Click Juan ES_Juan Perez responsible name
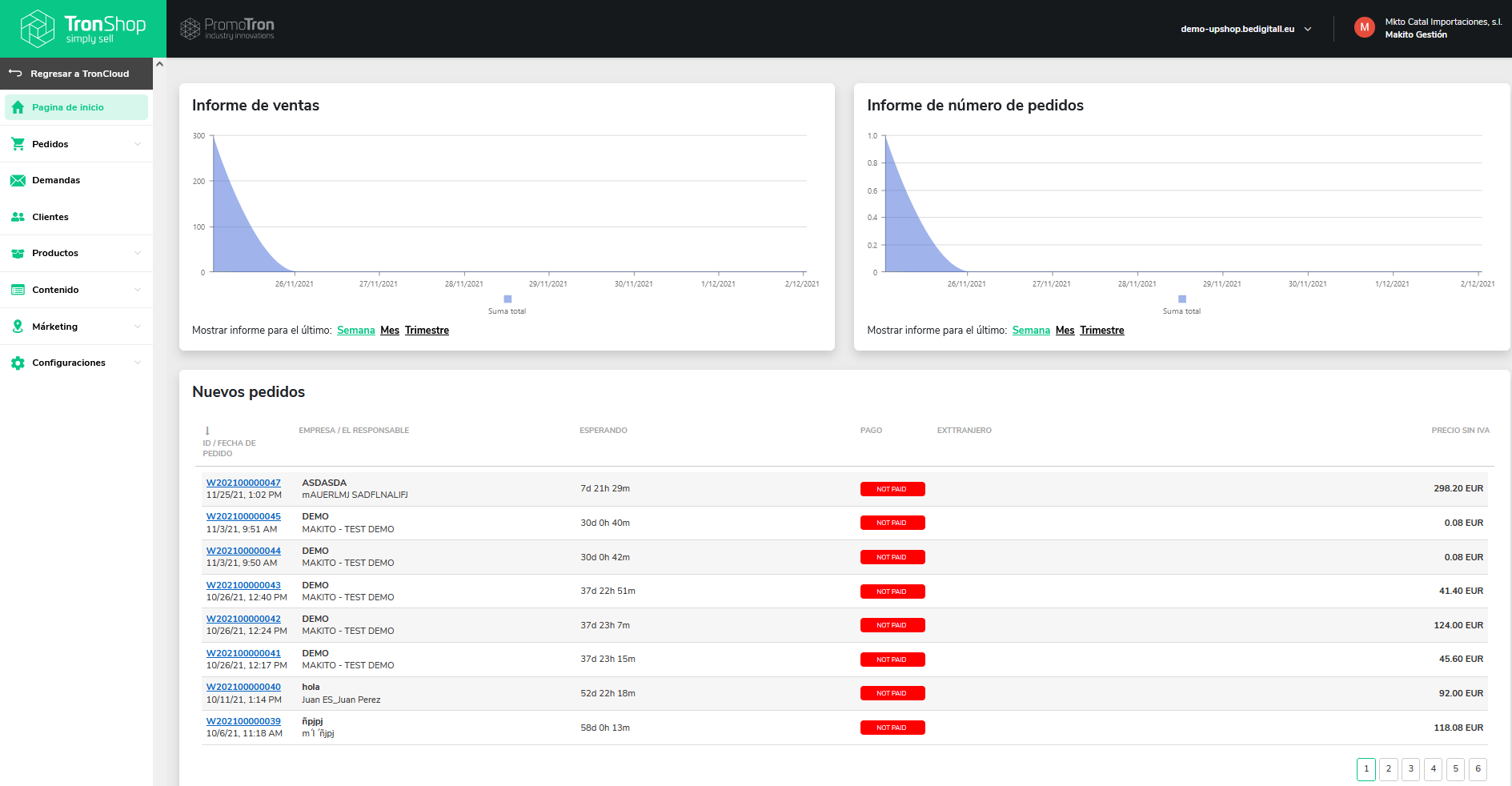The height and width of the screenshot is (786, 1512). point(341,700)
